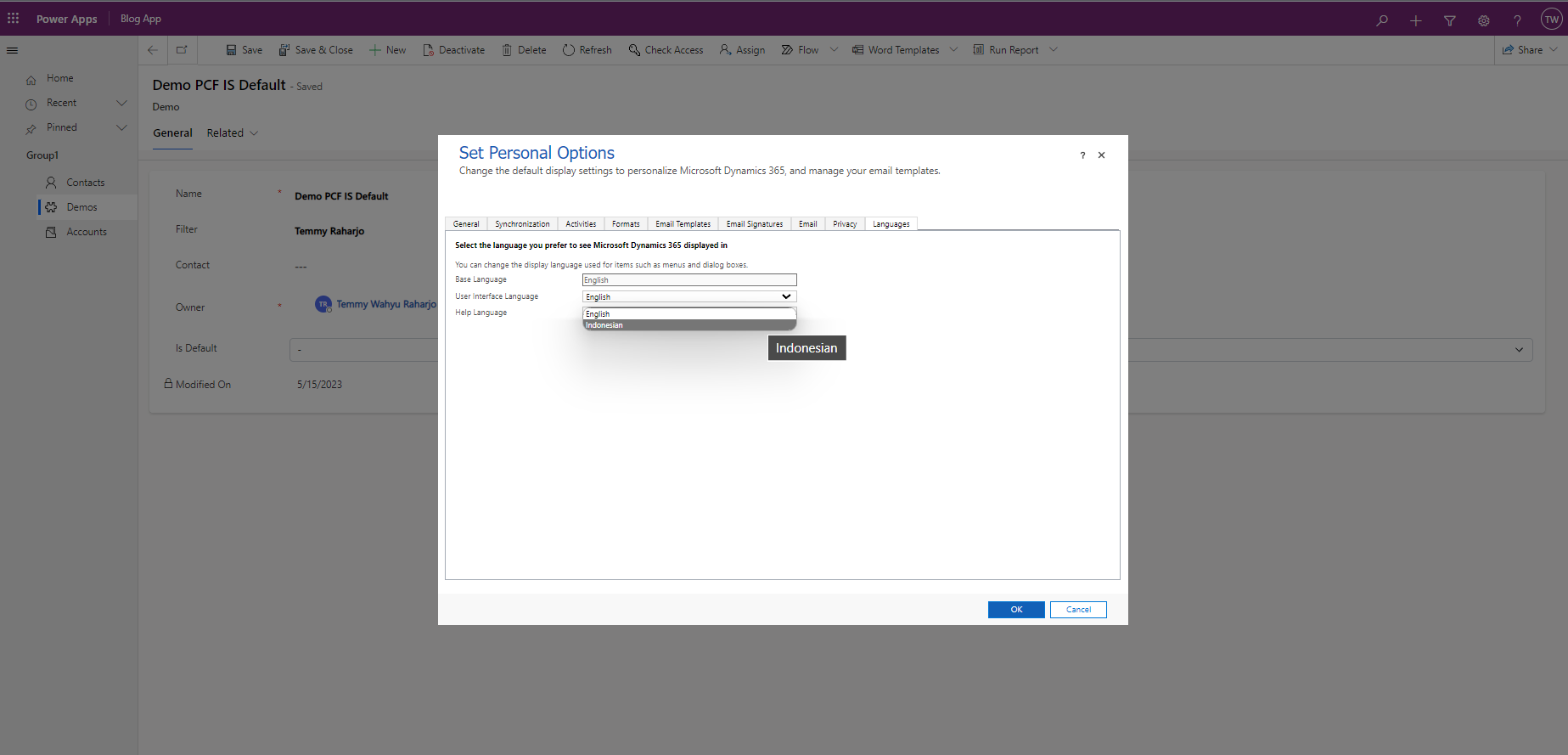
Task: Switch to Email tab in dialog
Action: [807, 224]
